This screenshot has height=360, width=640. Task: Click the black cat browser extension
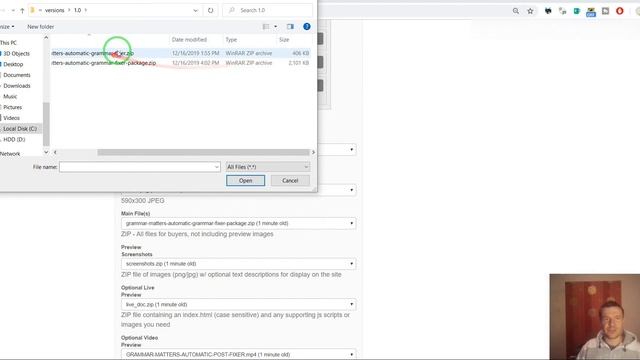pos(548,11)
